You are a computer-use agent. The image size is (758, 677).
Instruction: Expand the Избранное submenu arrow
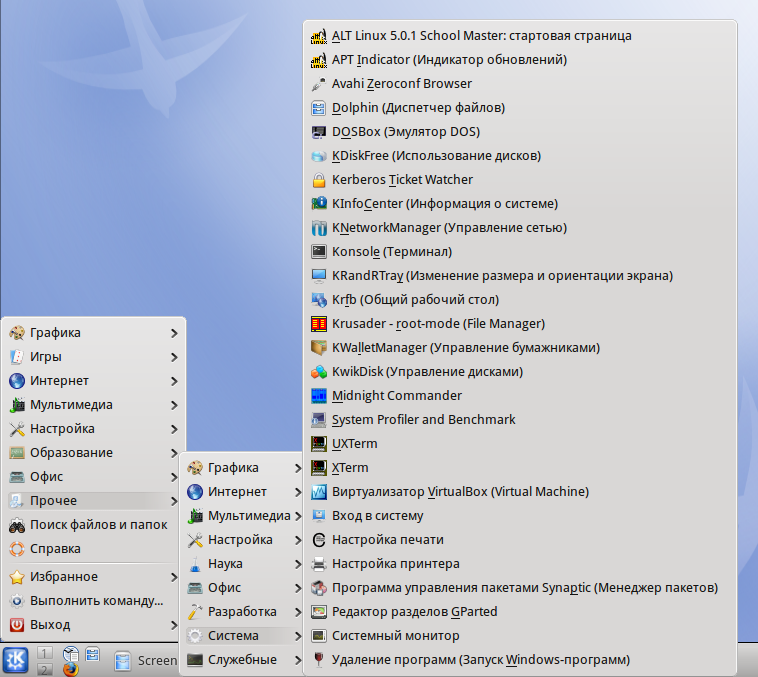[174, 577]
